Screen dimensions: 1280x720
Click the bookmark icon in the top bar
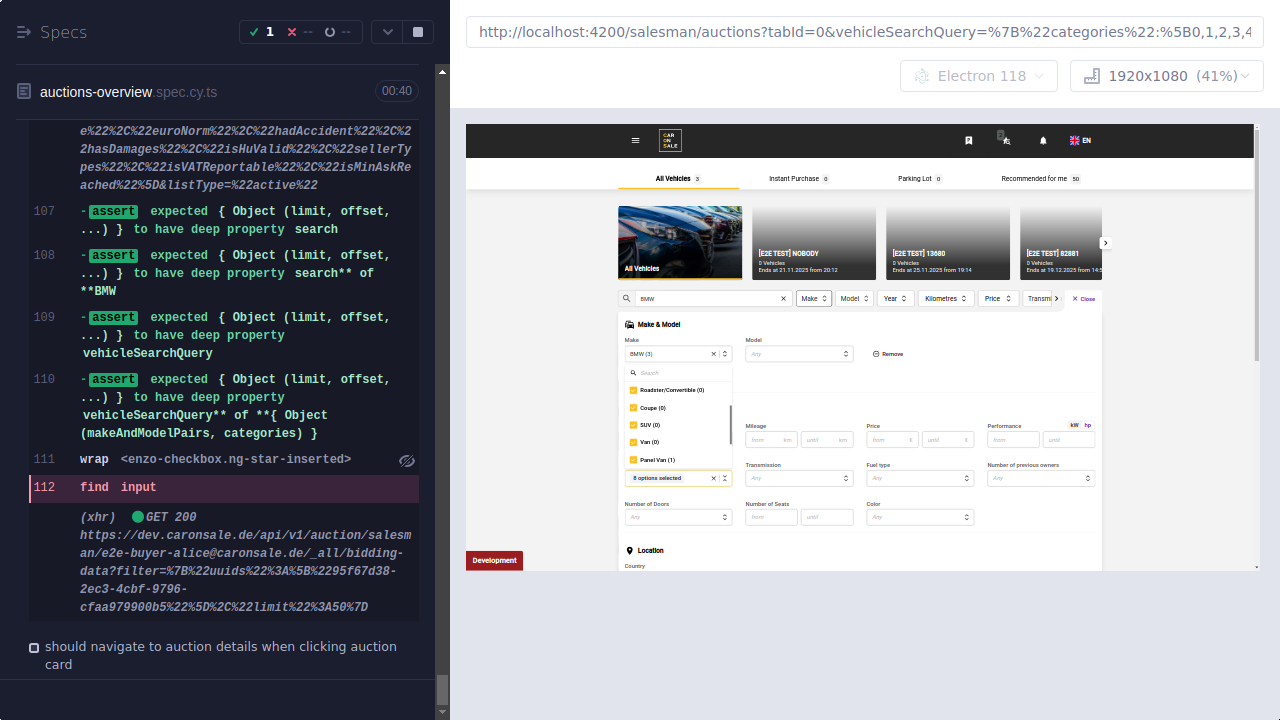(968, 141)
